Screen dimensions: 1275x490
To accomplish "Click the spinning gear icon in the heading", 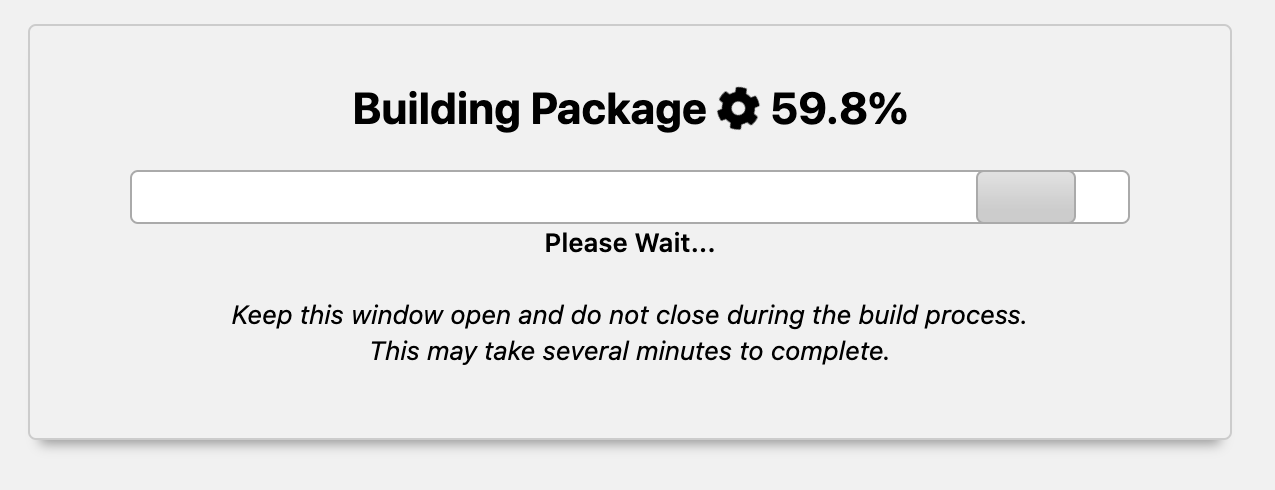I will click(739, 109).
